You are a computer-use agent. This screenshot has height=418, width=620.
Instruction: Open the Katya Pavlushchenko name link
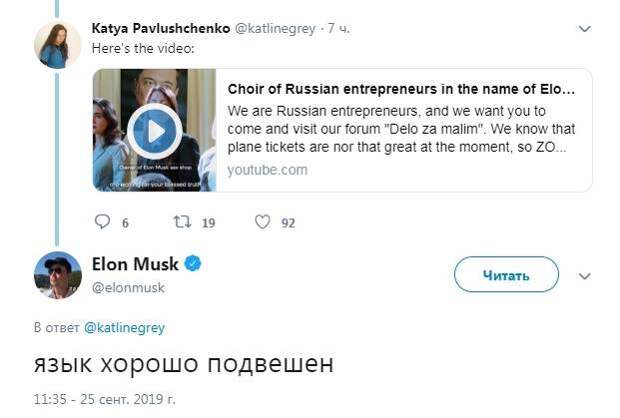tap(160, 29)
